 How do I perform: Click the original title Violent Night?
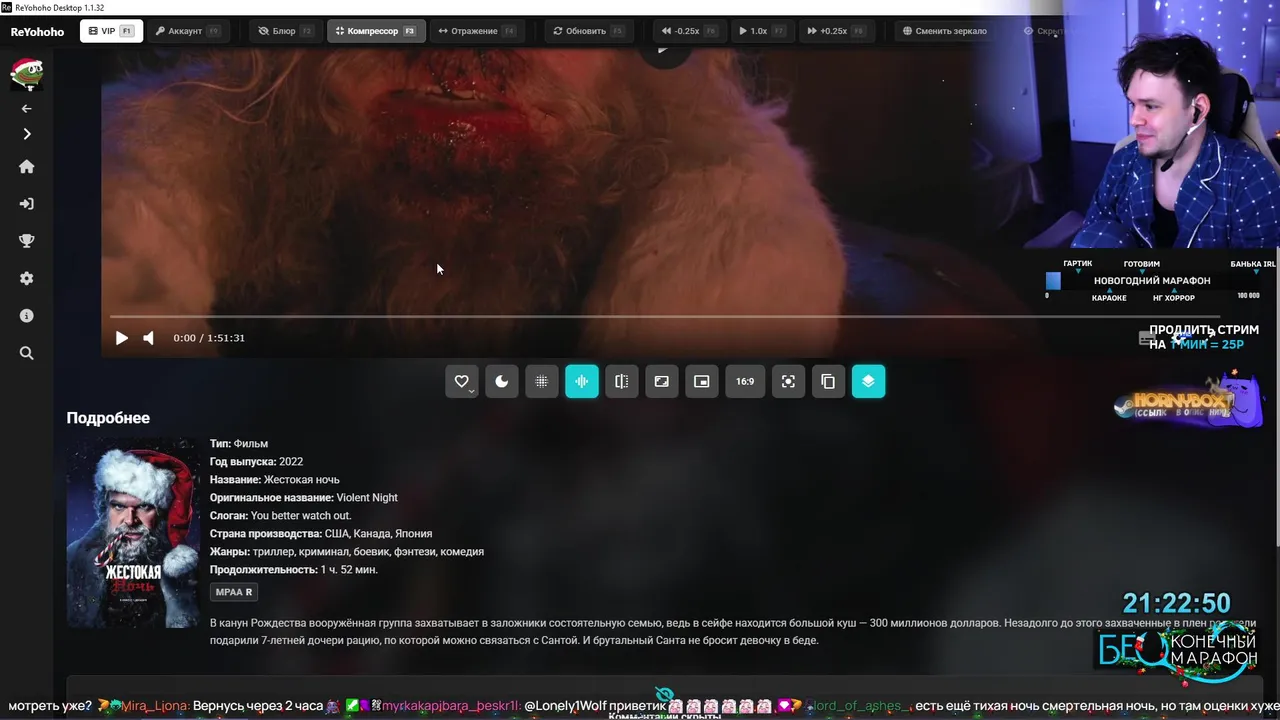click(367, 497)
